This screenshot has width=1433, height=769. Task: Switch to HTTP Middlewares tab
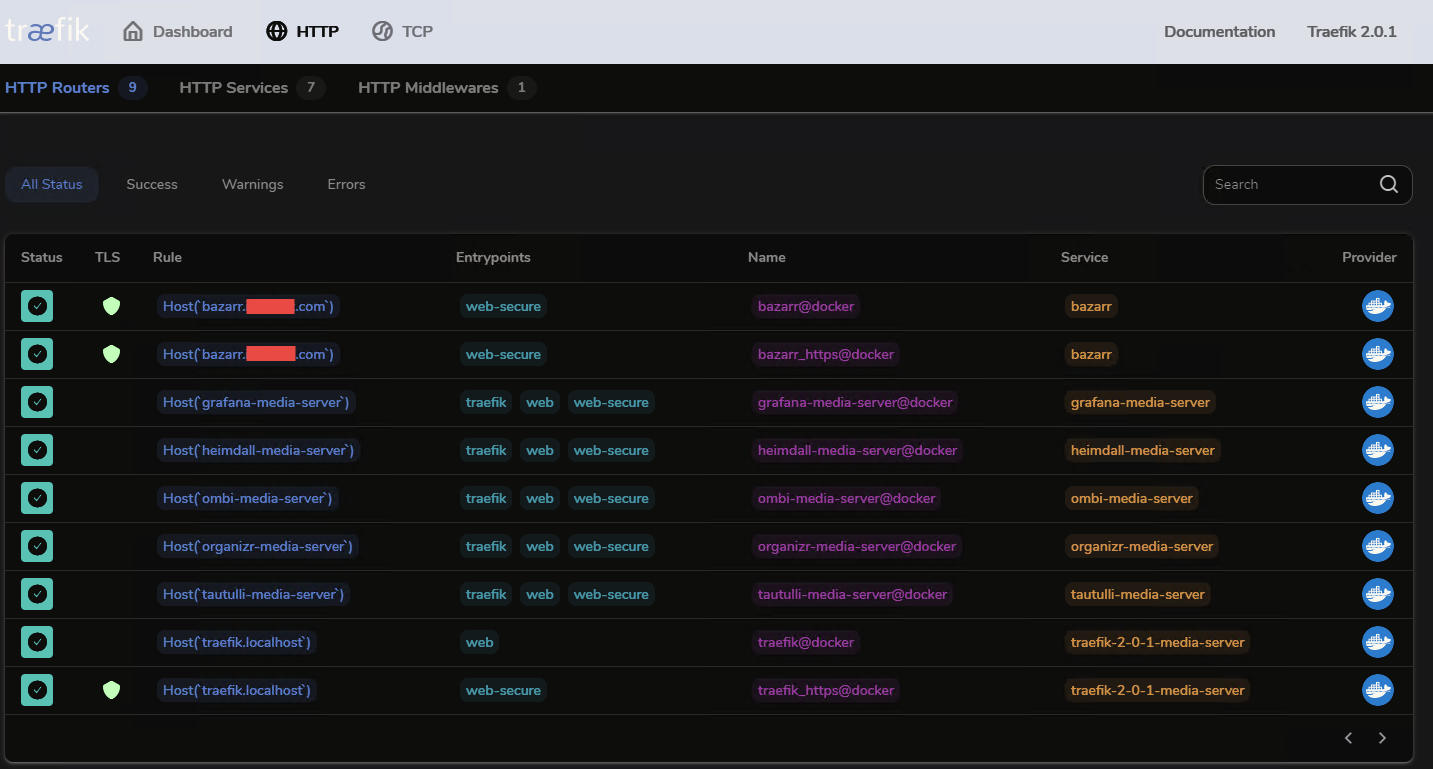point(447,88)
